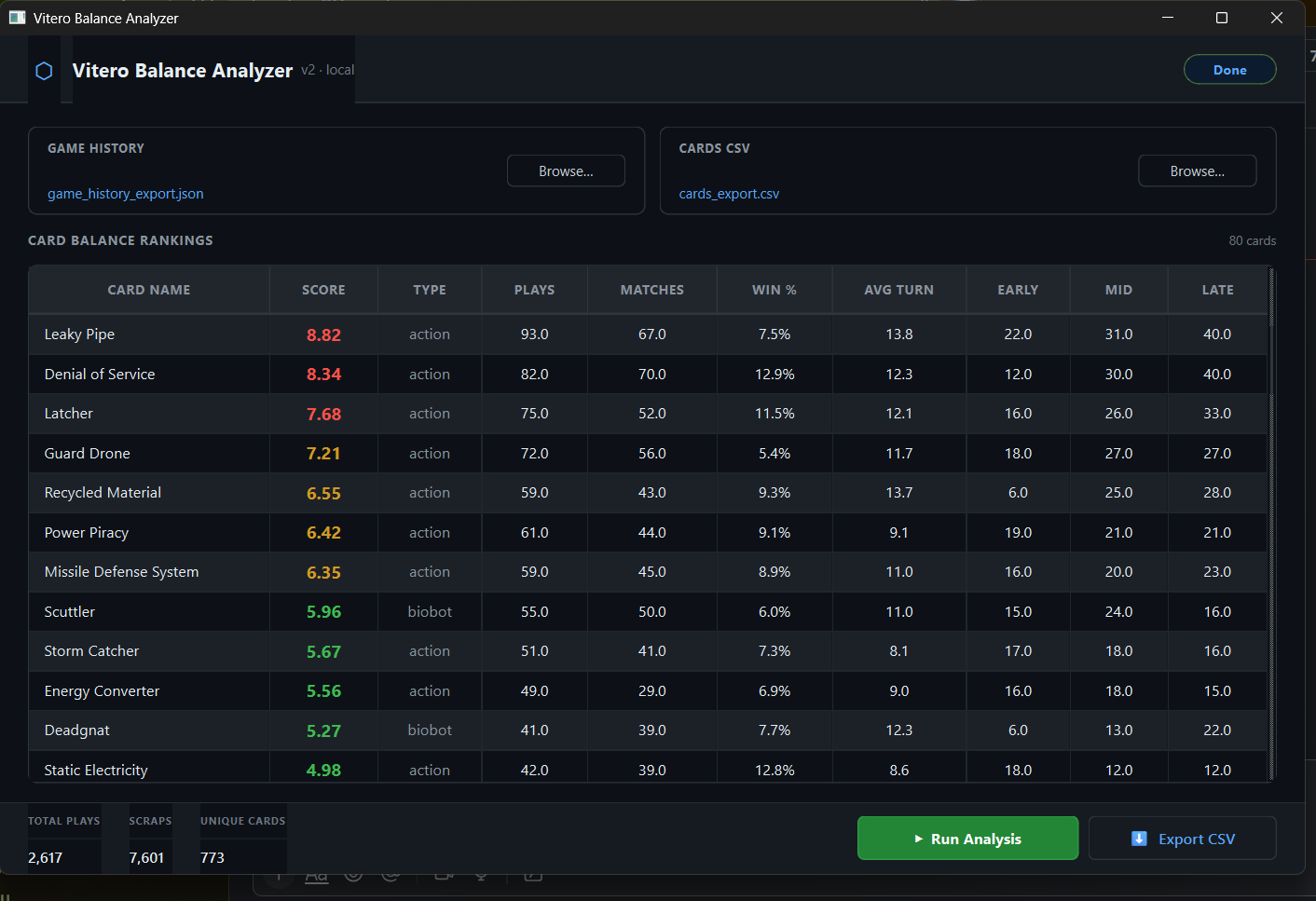Image resolution: width=1316 pixels, height=901 pixels.
Task: Maximize the Vitero Balance Analyzer window
Action: coord(1222,18)
